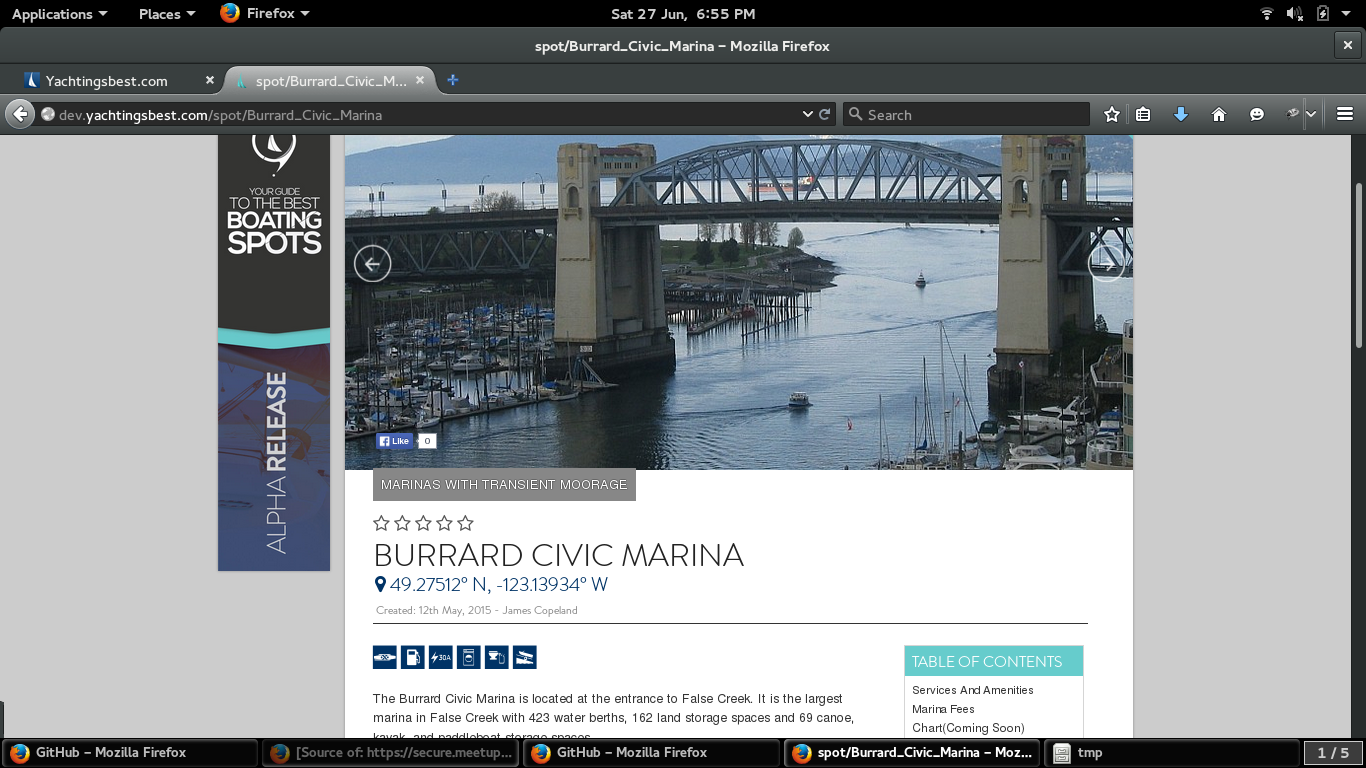Rate the marina with the first star
Viewport: 1366px width, 768px height.
tap(381, 523)
